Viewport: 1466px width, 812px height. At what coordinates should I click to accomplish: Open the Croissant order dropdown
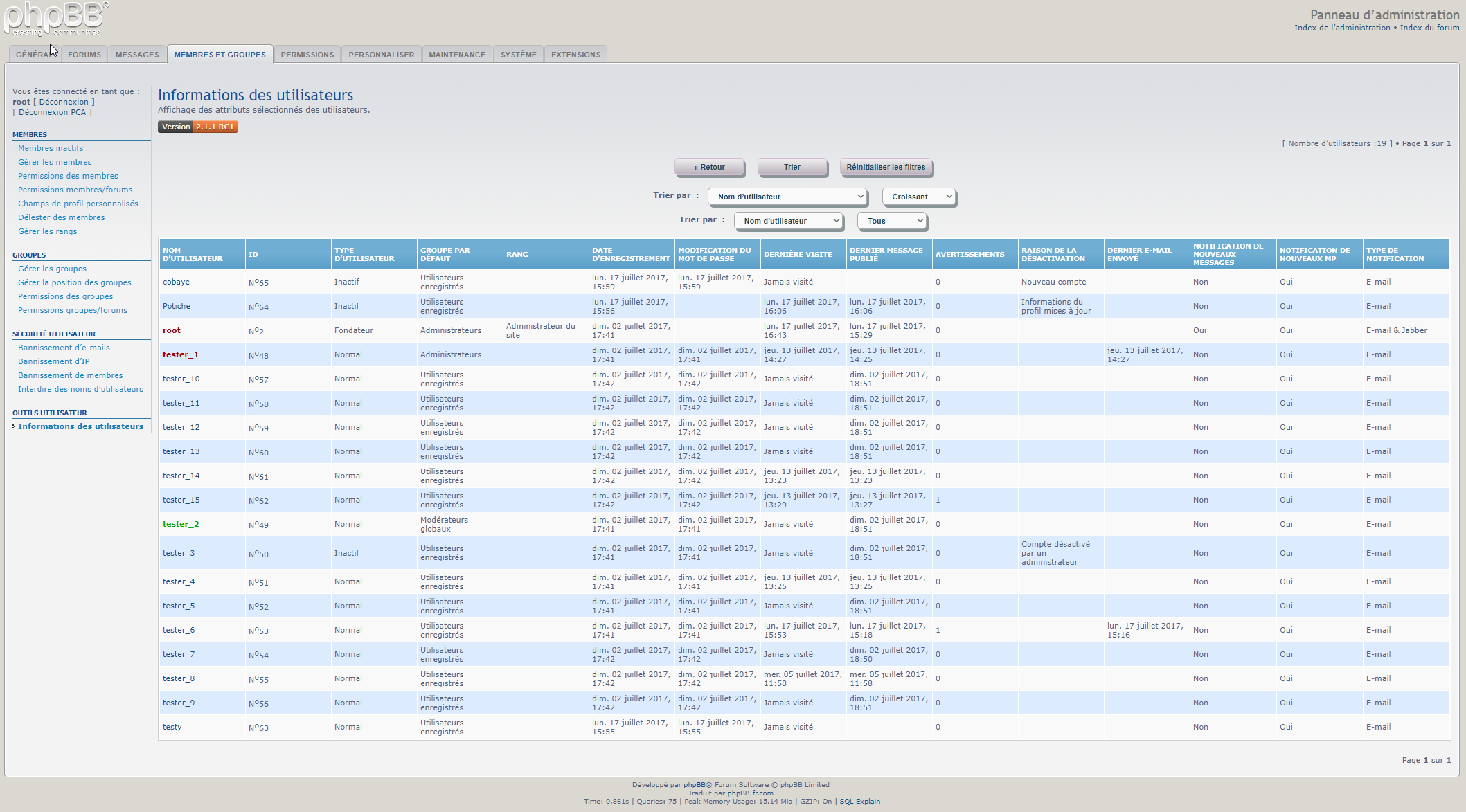(919, 197)
